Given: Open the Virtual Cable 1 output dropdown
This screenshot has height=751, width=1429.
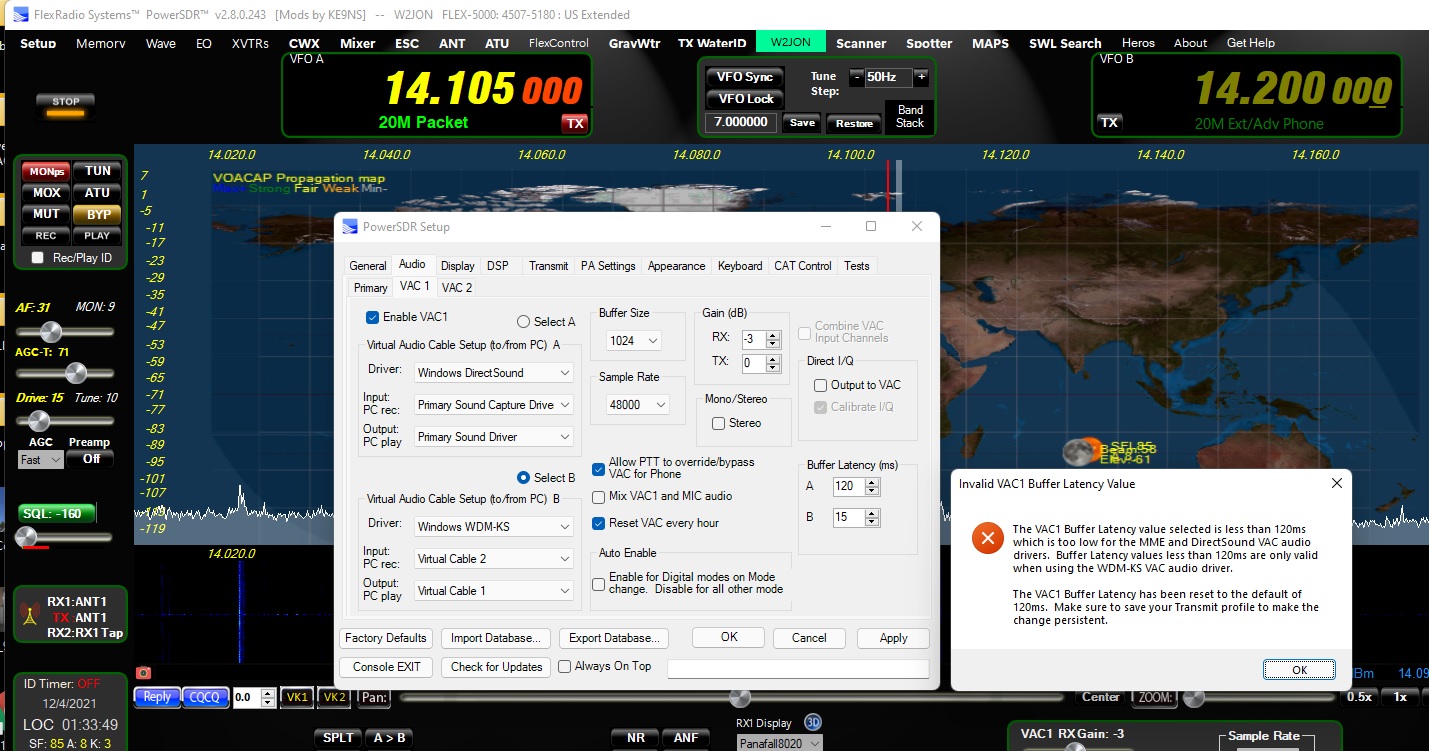Looking at the screenshot, I should [x=494, y=591].
